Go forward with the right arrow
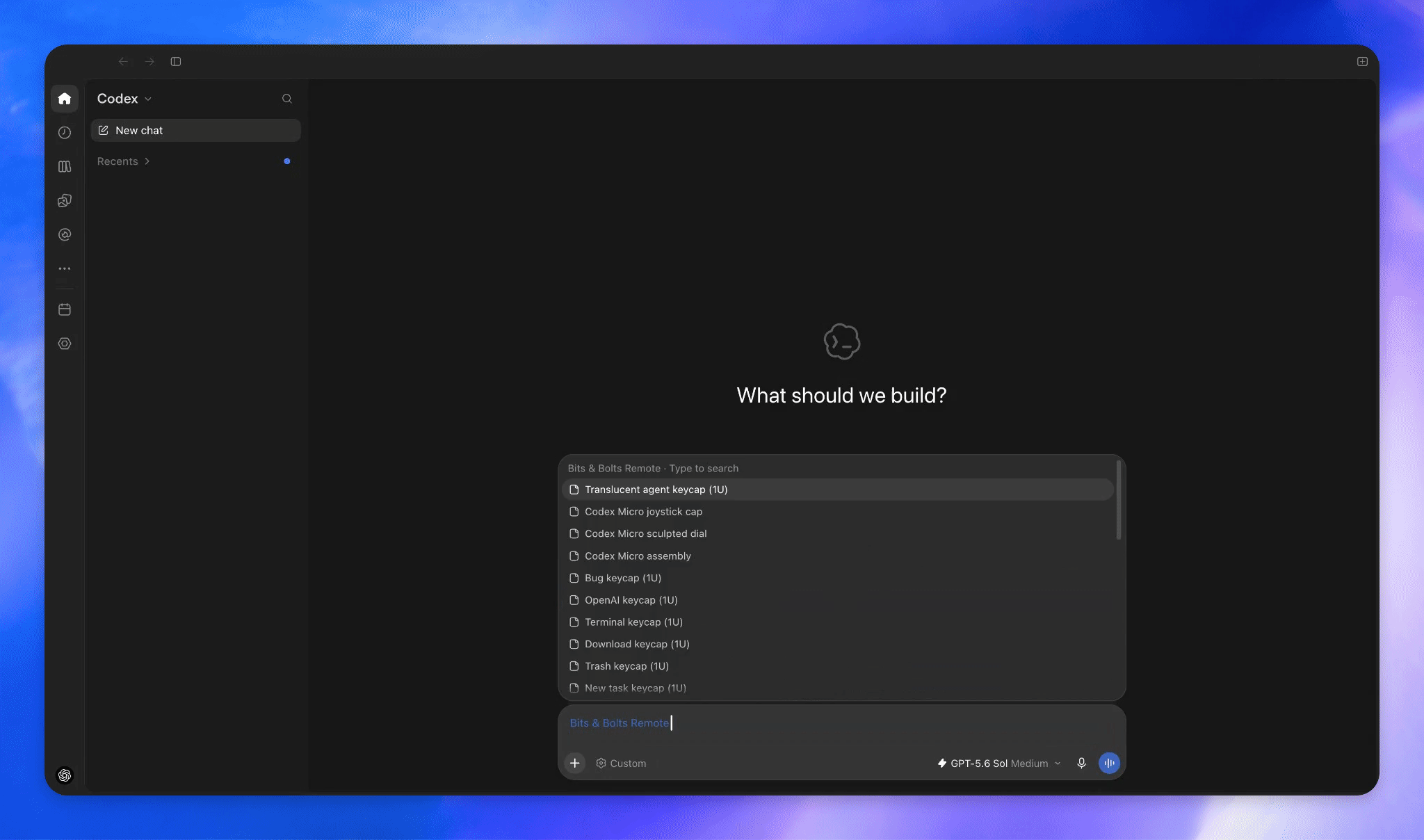1424x840 pixels. point(149,62)
